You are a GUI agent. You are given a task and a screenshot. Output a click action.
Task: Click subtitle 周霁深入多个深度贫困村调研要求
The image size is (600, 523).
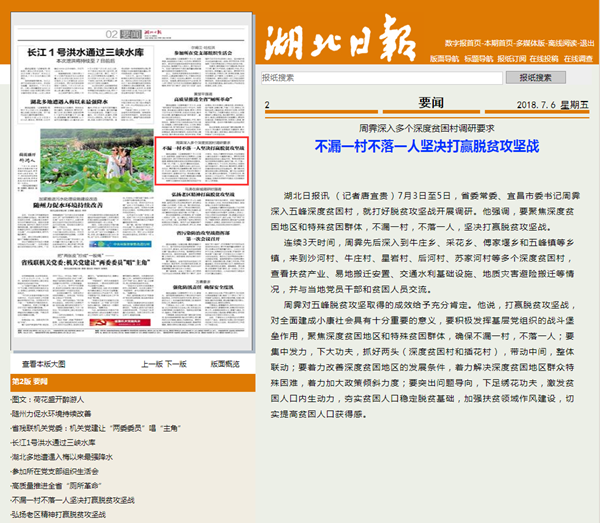427,128
